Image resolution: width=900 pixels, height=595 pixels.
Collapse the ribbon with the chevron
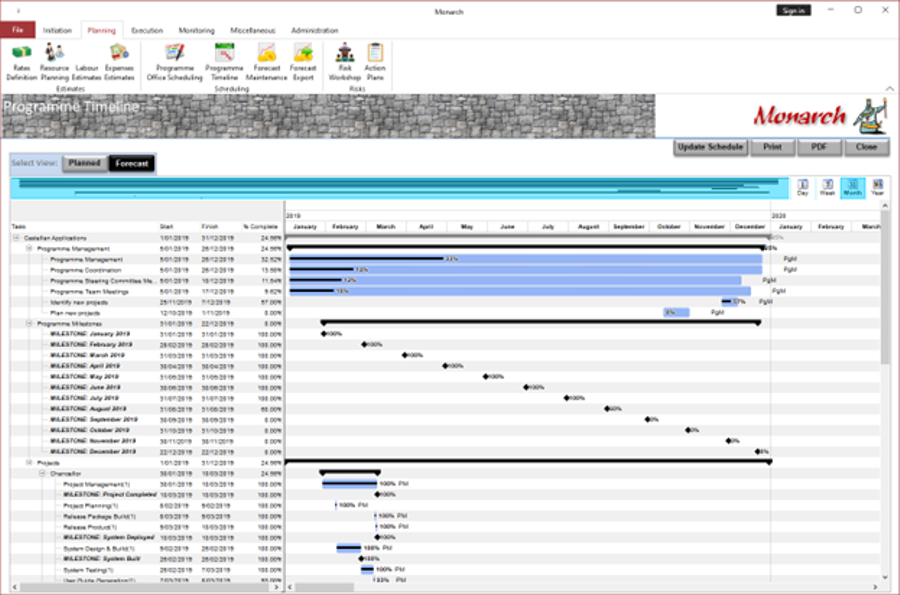(x=889, y=88)
